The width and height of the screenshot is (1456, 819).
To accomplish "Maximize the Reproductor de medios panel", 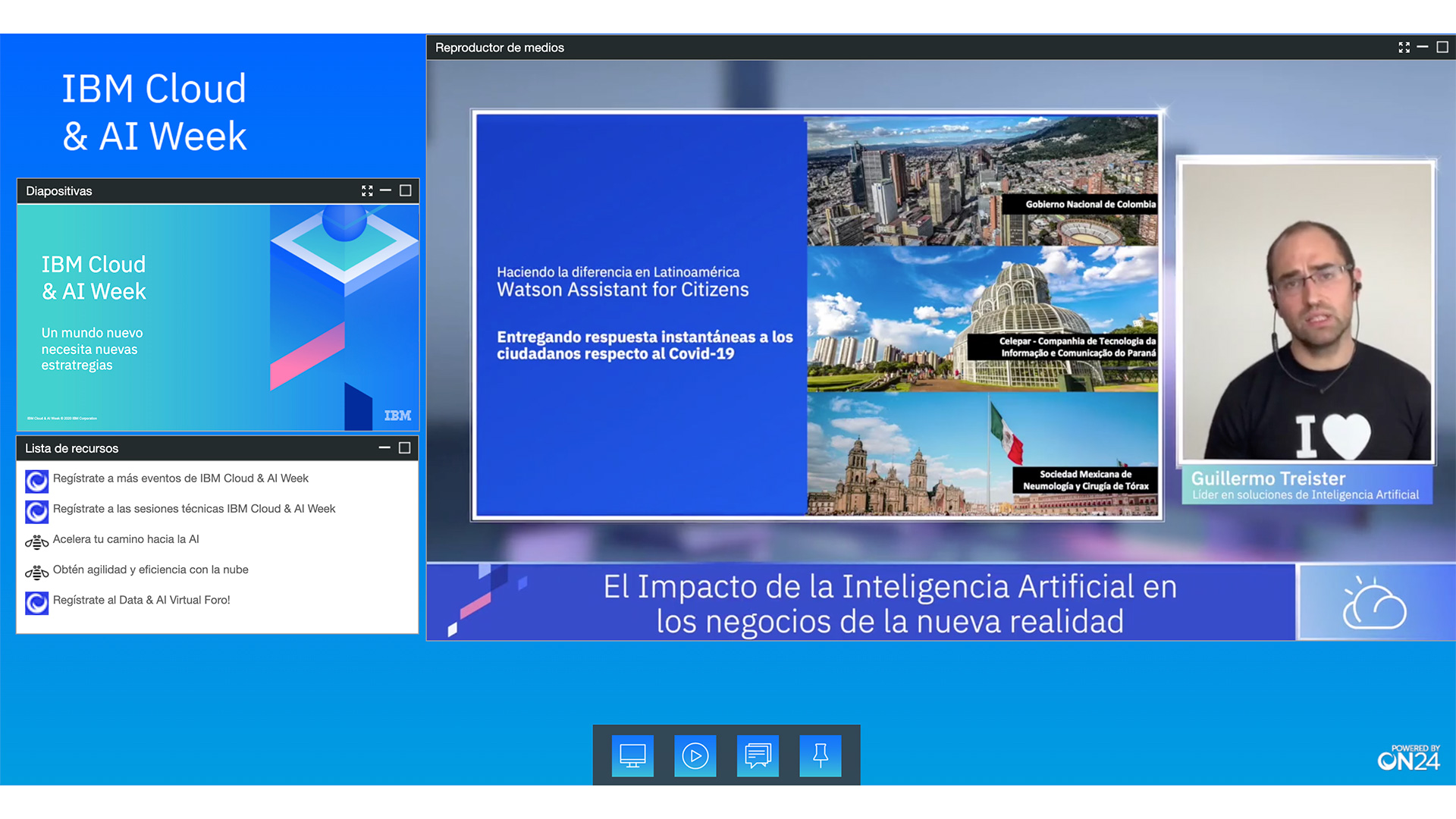I will pyautogui.click(x=1442, y=48).
